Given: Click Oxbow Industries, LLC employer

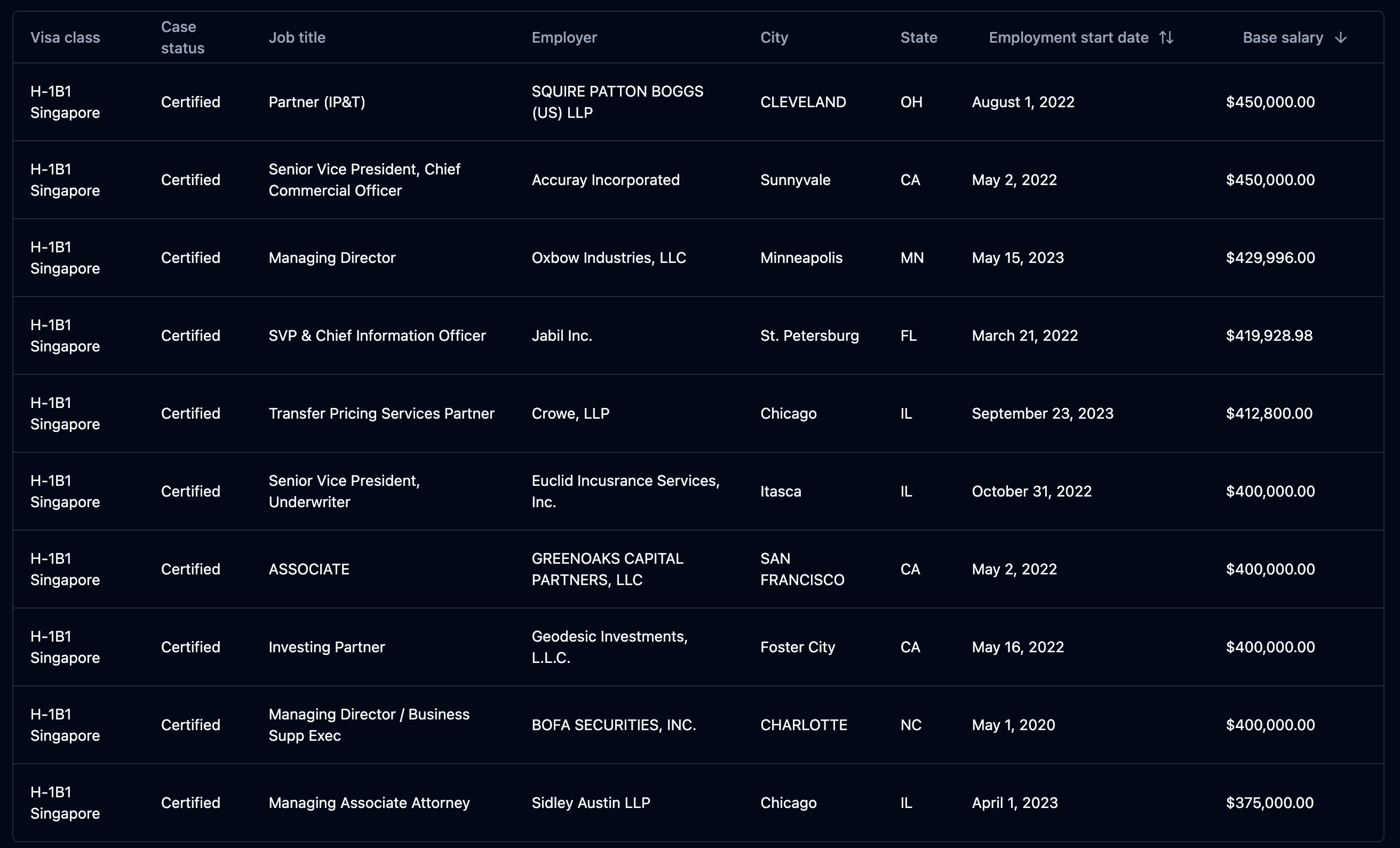Looking at the screenshot, I should pyautogui.click(x=609, y=258).
